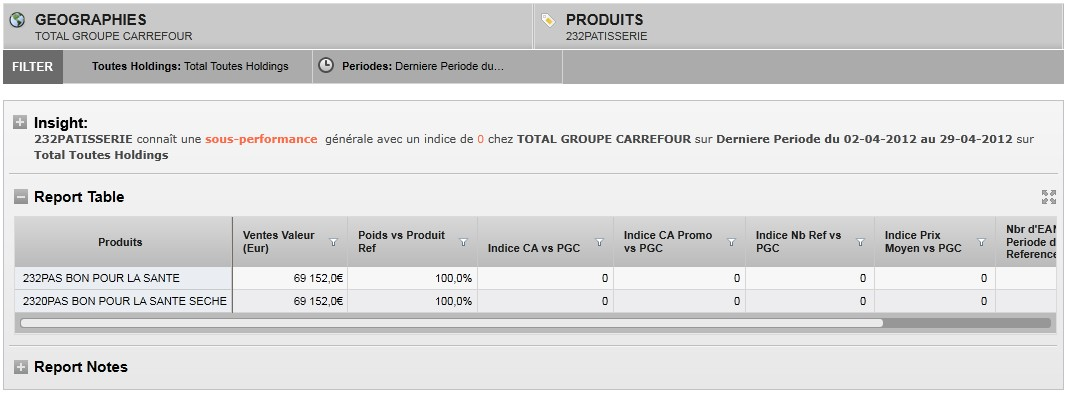This screenshot has width=1070, height=397.
Task: Open filter funnel on Ventes Valeur column
Action: pos(334,242)
